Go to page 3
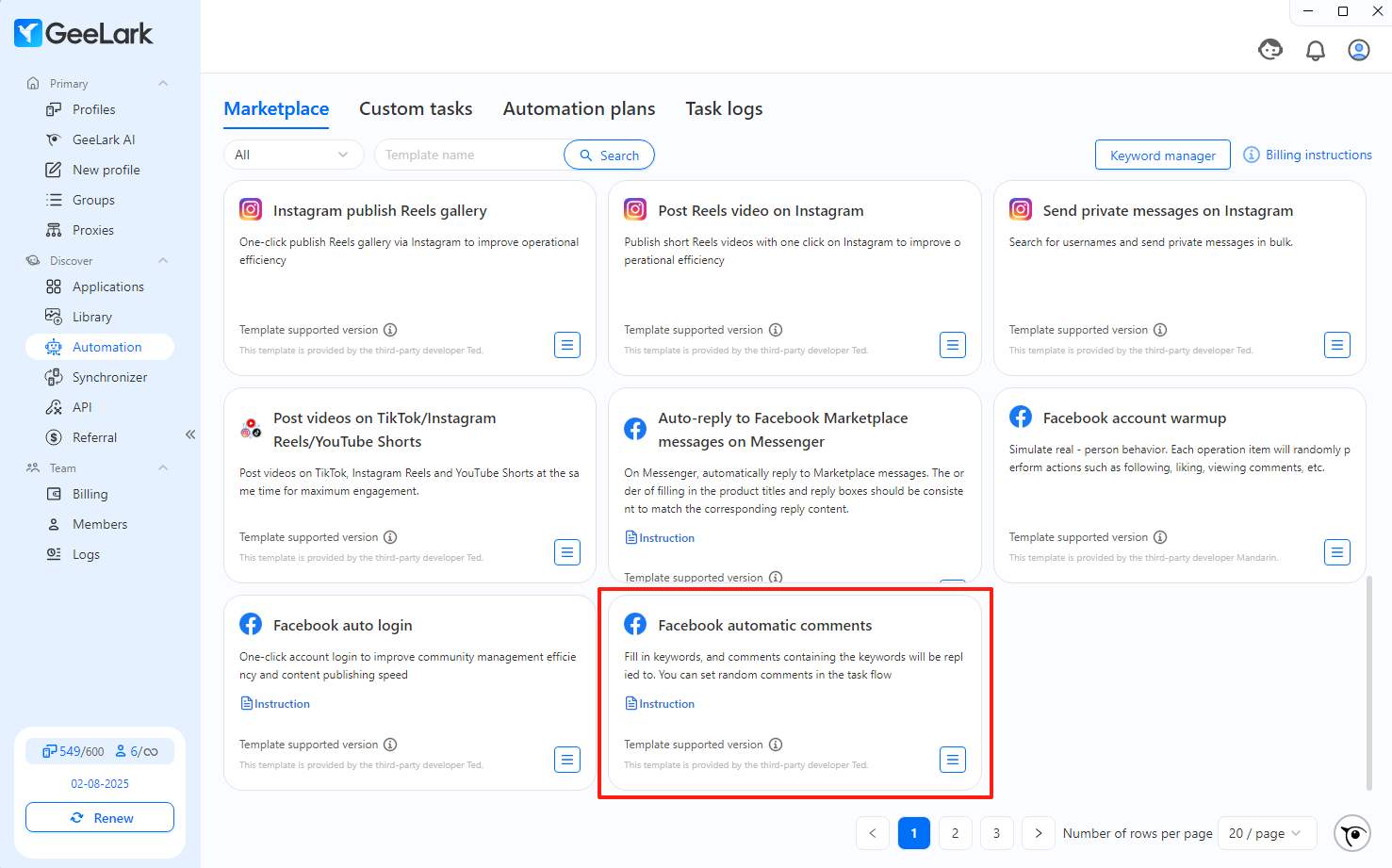This screenshot has height=868, width=1392. coord(997,833)
